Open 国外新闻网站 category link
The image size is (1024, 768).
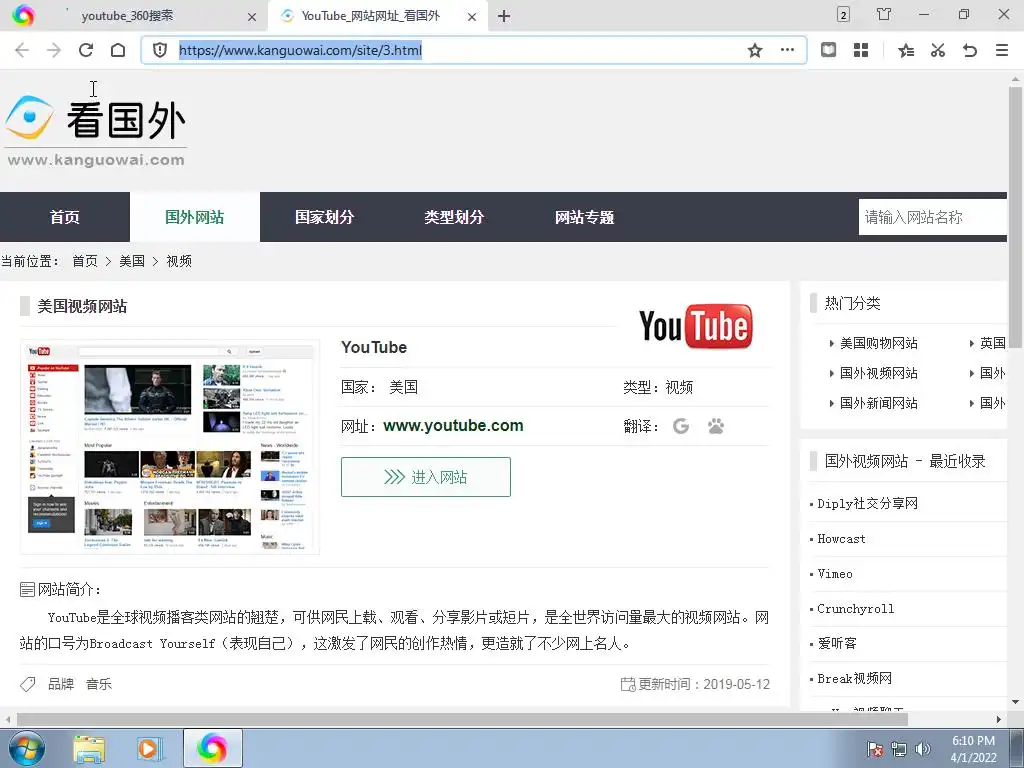coord(878,403)
